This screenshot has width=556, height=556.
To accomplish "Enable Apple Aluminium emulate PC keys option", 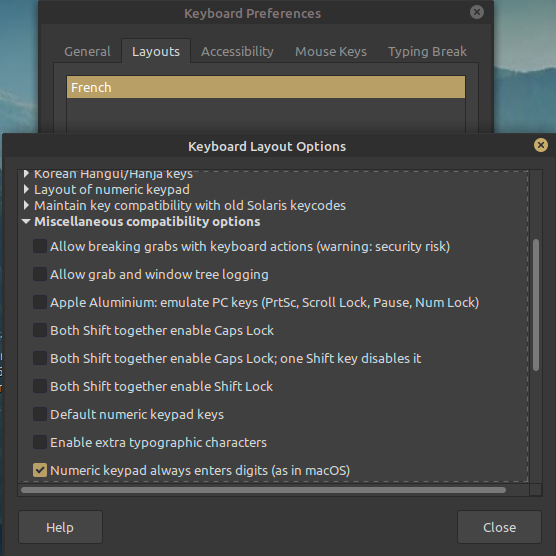I will coord(40,302).
